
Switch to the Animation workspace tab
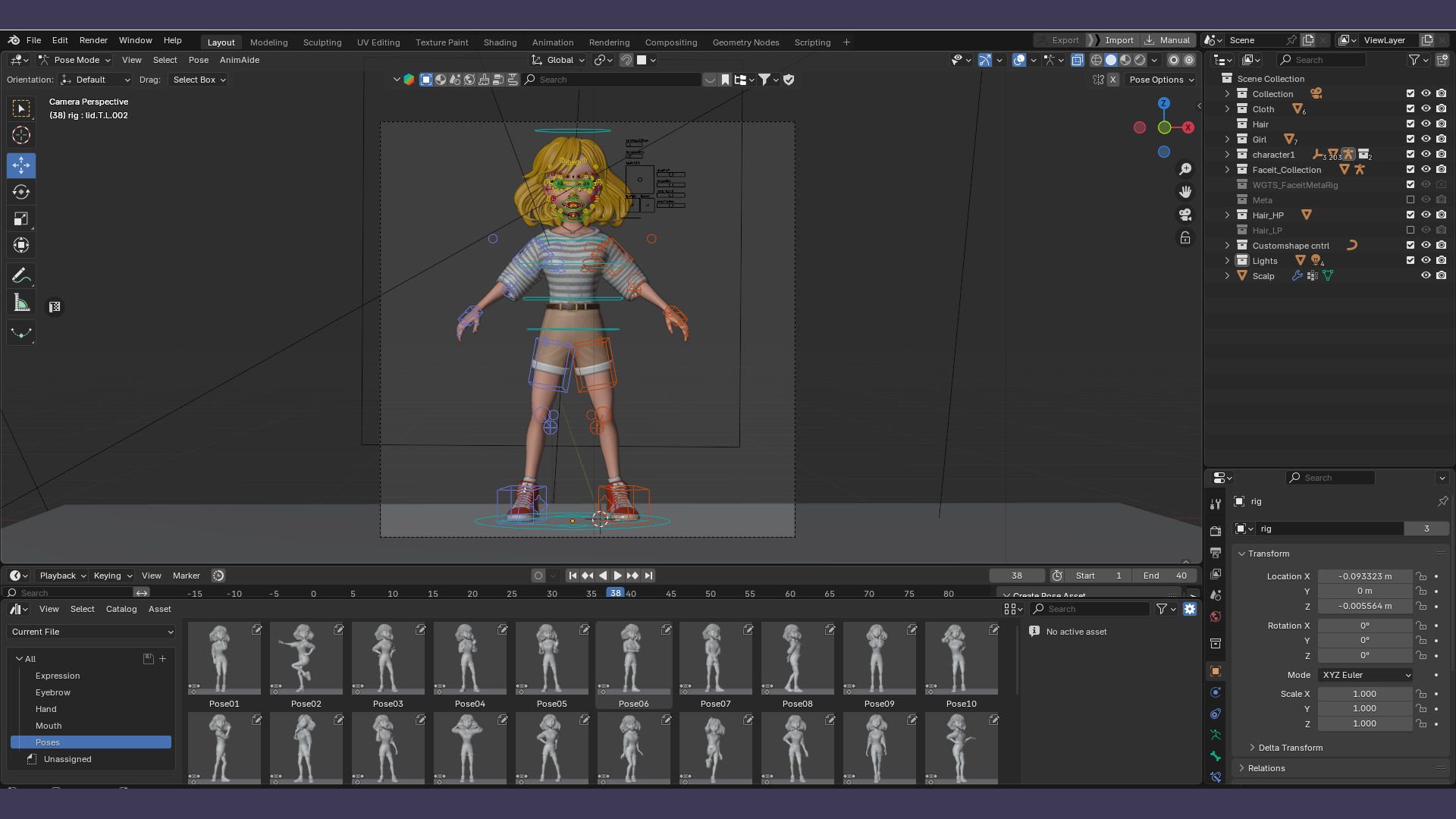pos(553,42)
